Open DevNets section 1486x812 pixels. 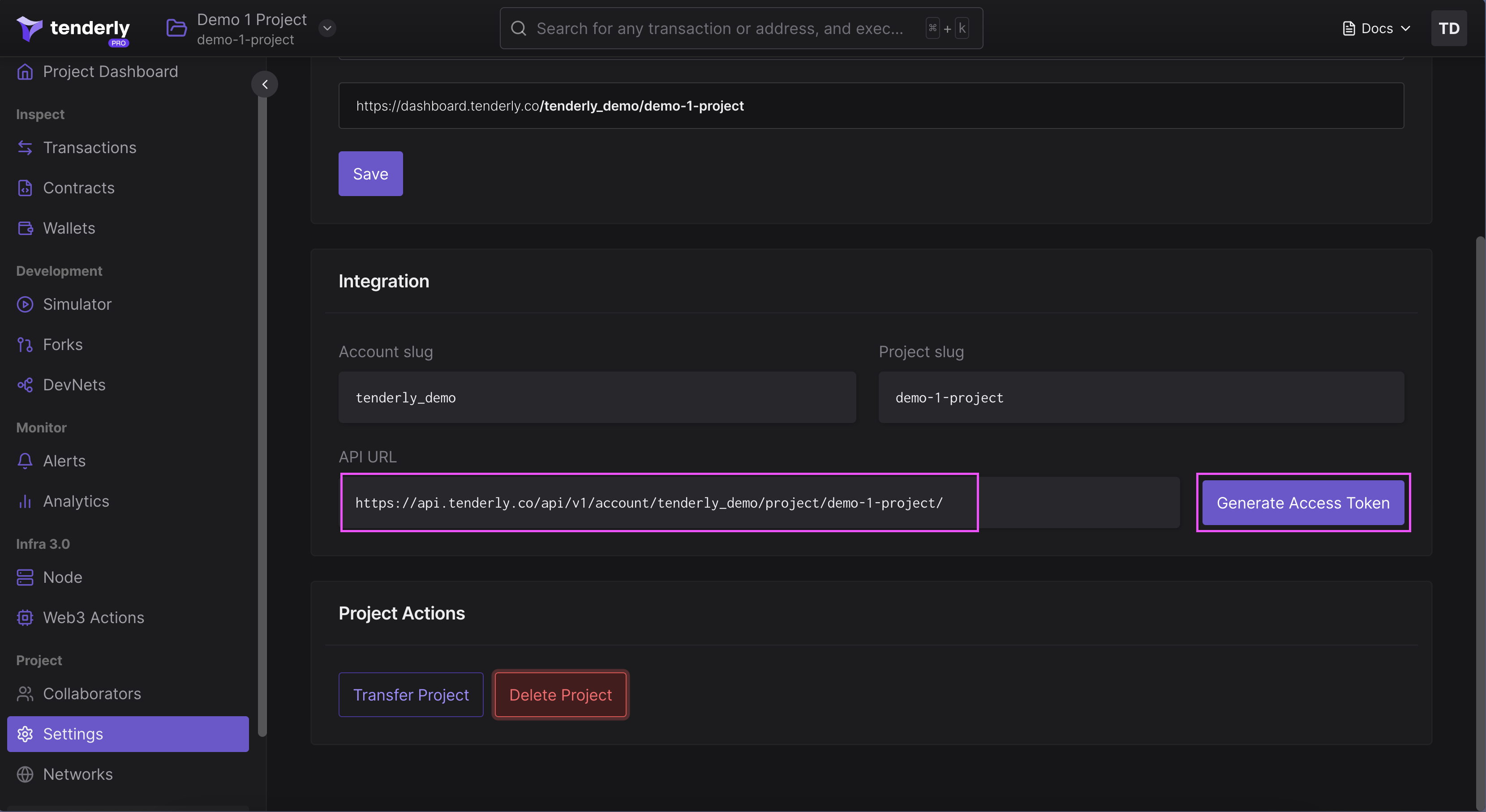click(74, 385)
